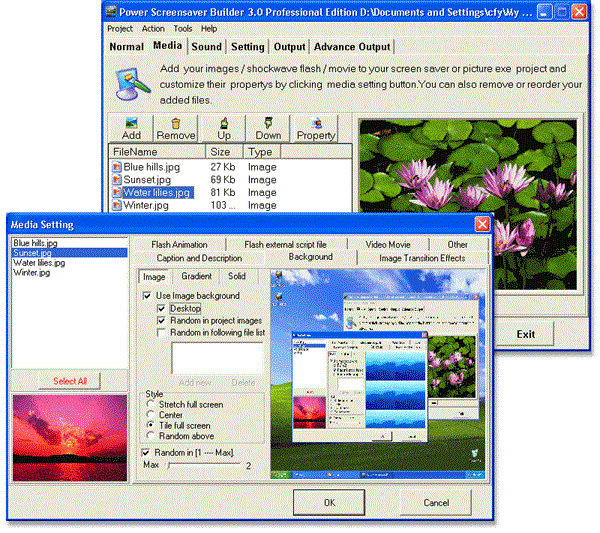Click the paintbrush monitor icon on the Media tab
Viewport: 600px width, 533px height.
click(132, 84)
